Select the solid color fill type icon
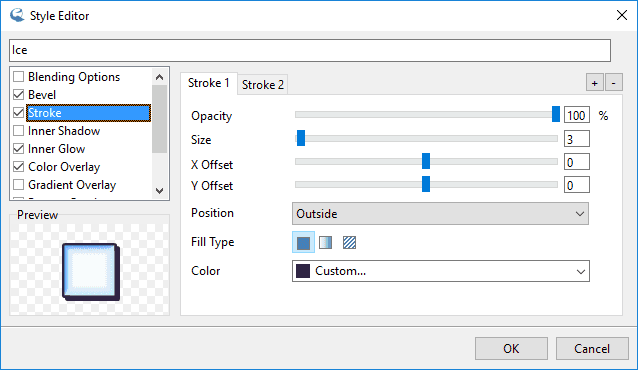Image resolution: width=638 pixels, height=370 pixels. 303,243
